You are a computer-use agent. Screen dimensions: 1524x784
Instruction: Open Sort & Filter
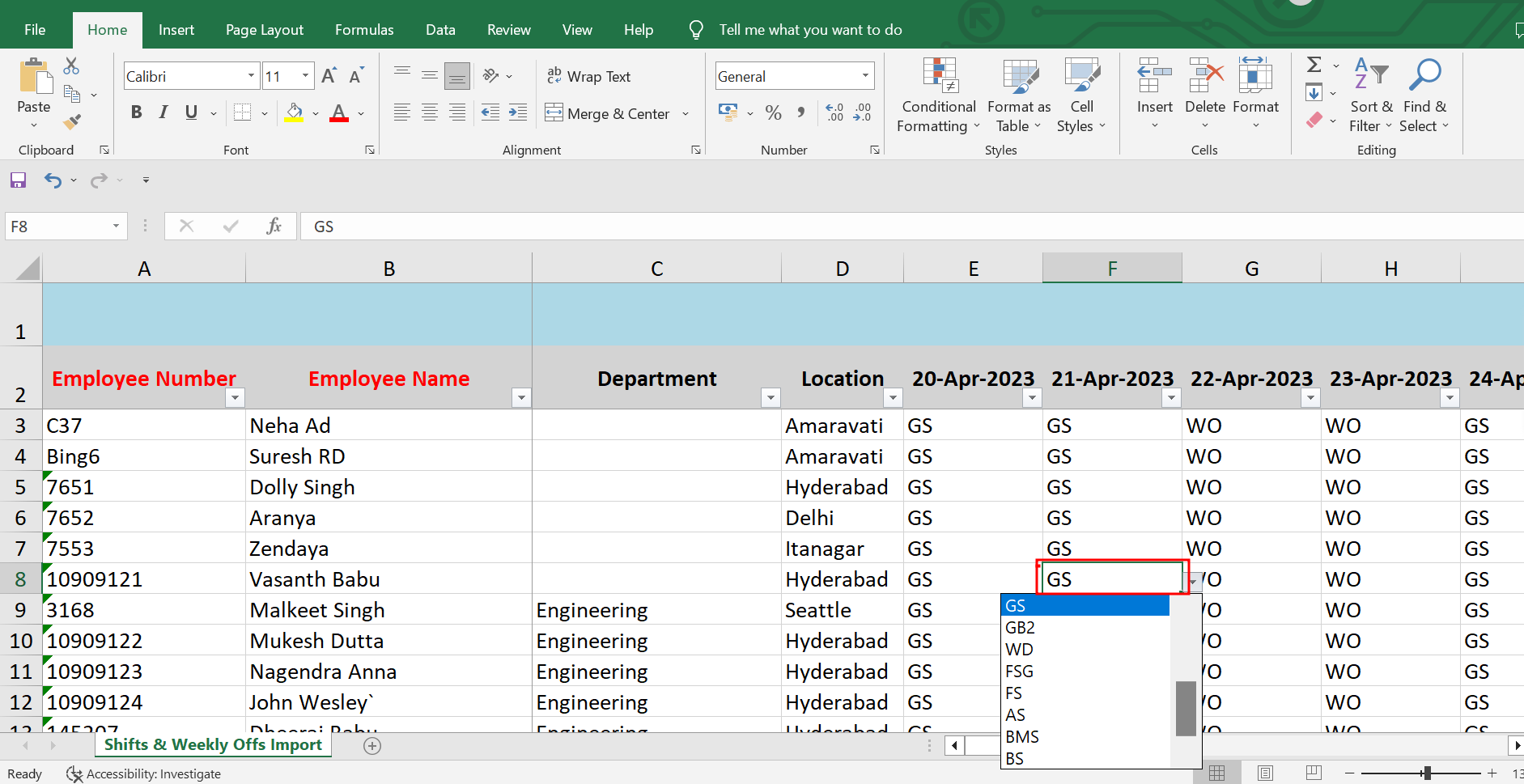click(1371, 95)
